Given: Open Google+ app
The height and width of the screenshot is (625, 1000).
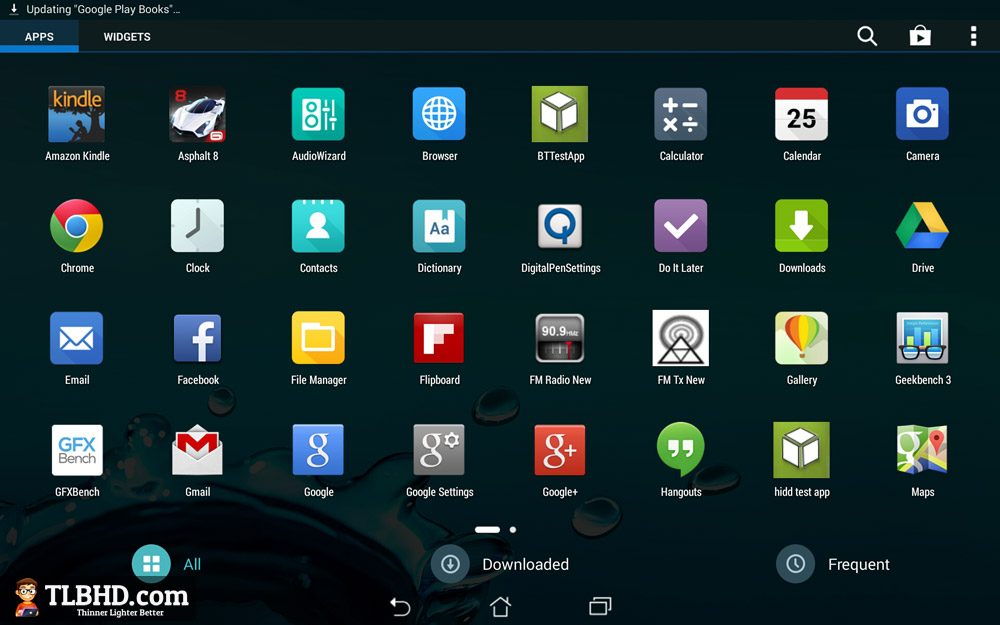Looking at the screenshot, I should point(560,450).
